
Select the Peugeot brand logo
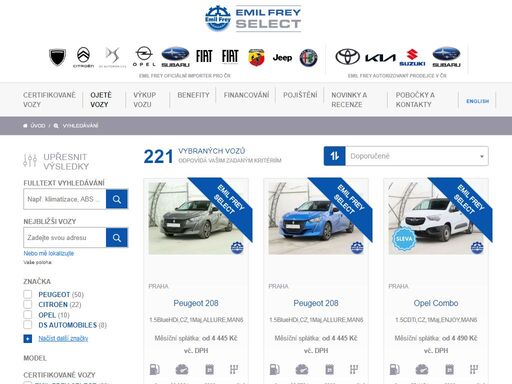pyautogui.click(x=57, y=57)
